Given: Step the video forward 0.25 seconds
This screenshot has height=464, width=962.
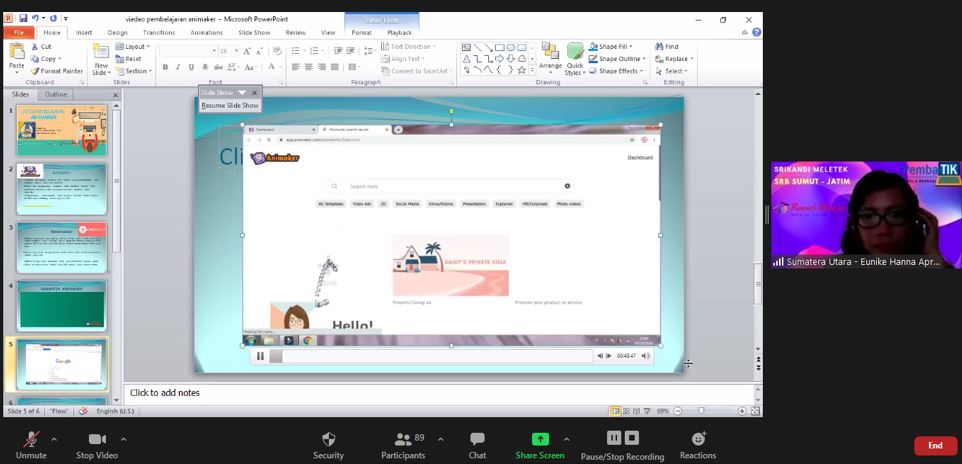Looking at the screenshot, I should pos(609,356).
